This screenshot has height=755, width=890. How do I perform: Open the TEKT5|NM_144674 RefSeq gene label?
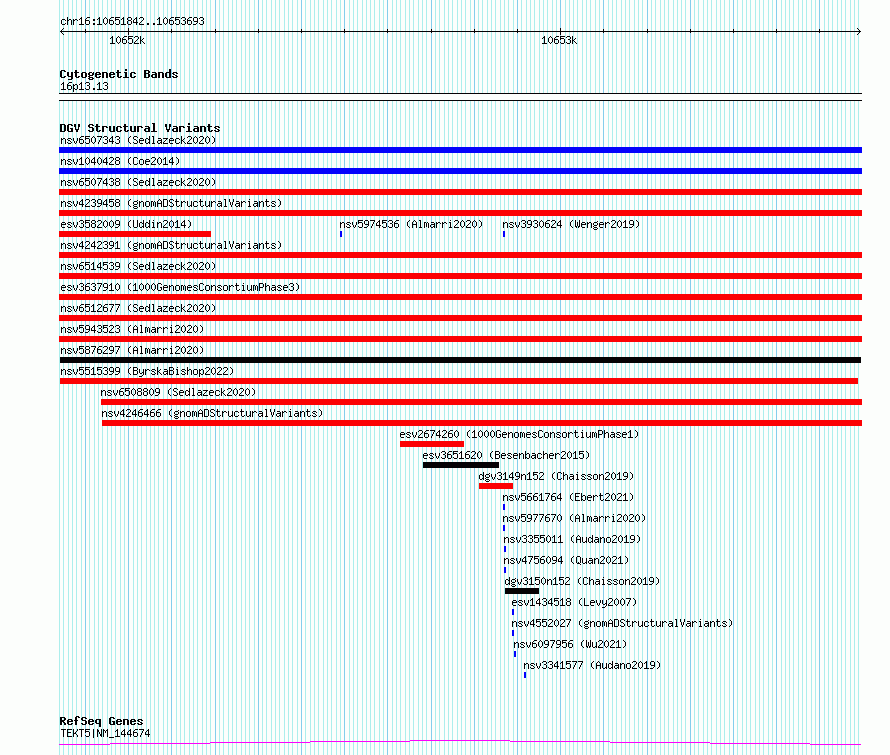pyautogui.click(x=105, y=733)
